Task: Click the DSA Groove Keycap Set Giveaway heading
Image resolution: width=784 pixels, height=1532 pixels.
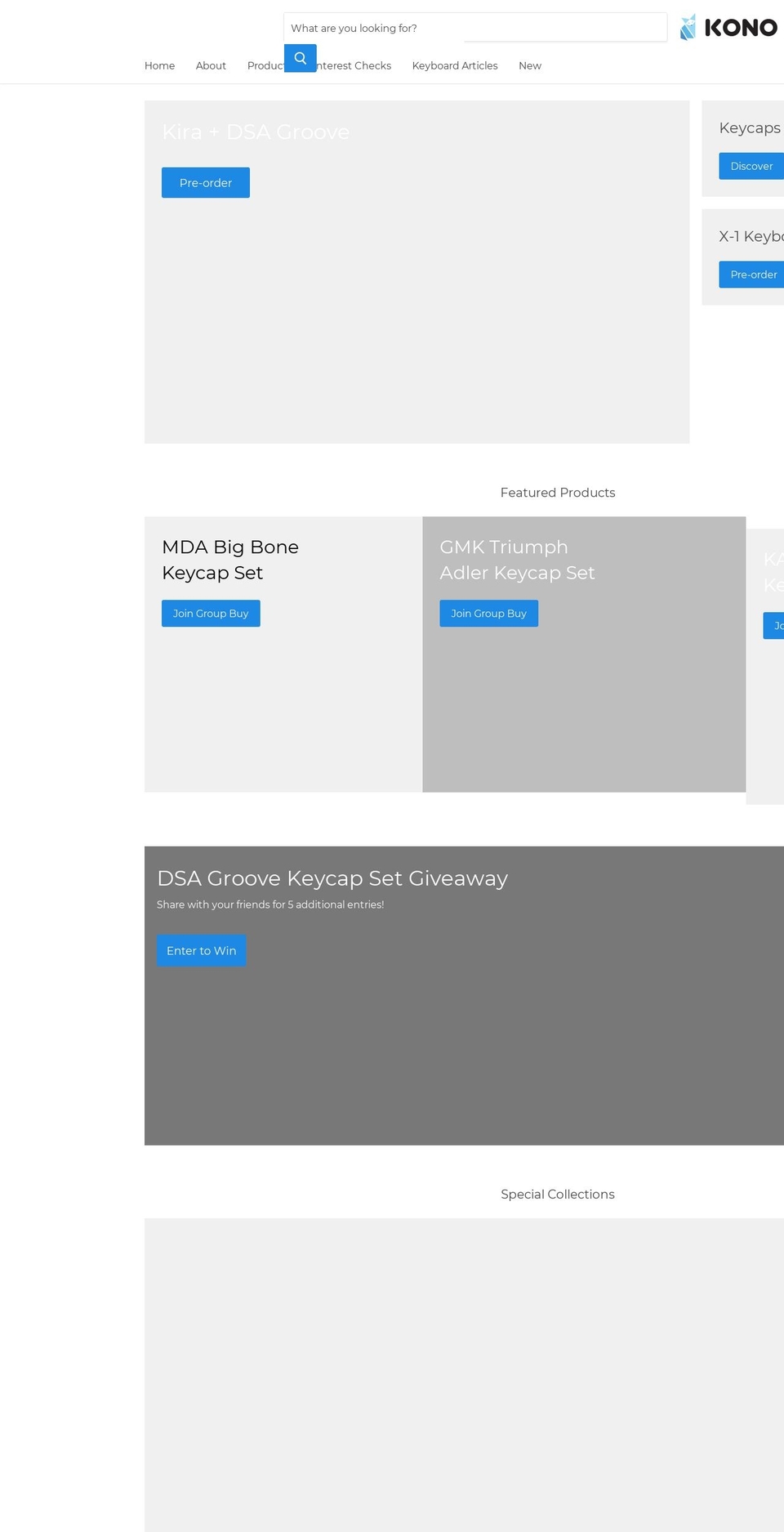Action: tap(332, 878)
